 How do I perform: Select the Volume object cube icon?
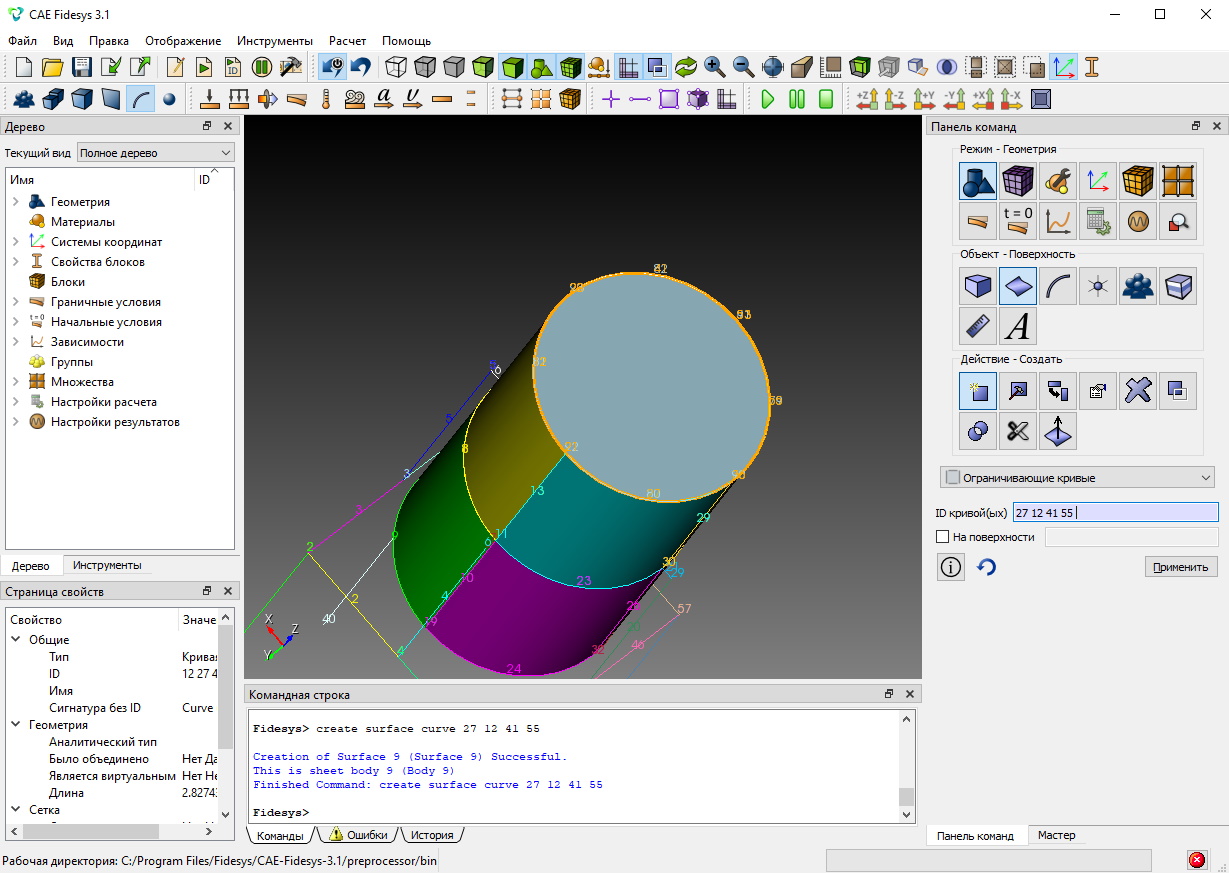pyautogui.click(x=978, y=287)
